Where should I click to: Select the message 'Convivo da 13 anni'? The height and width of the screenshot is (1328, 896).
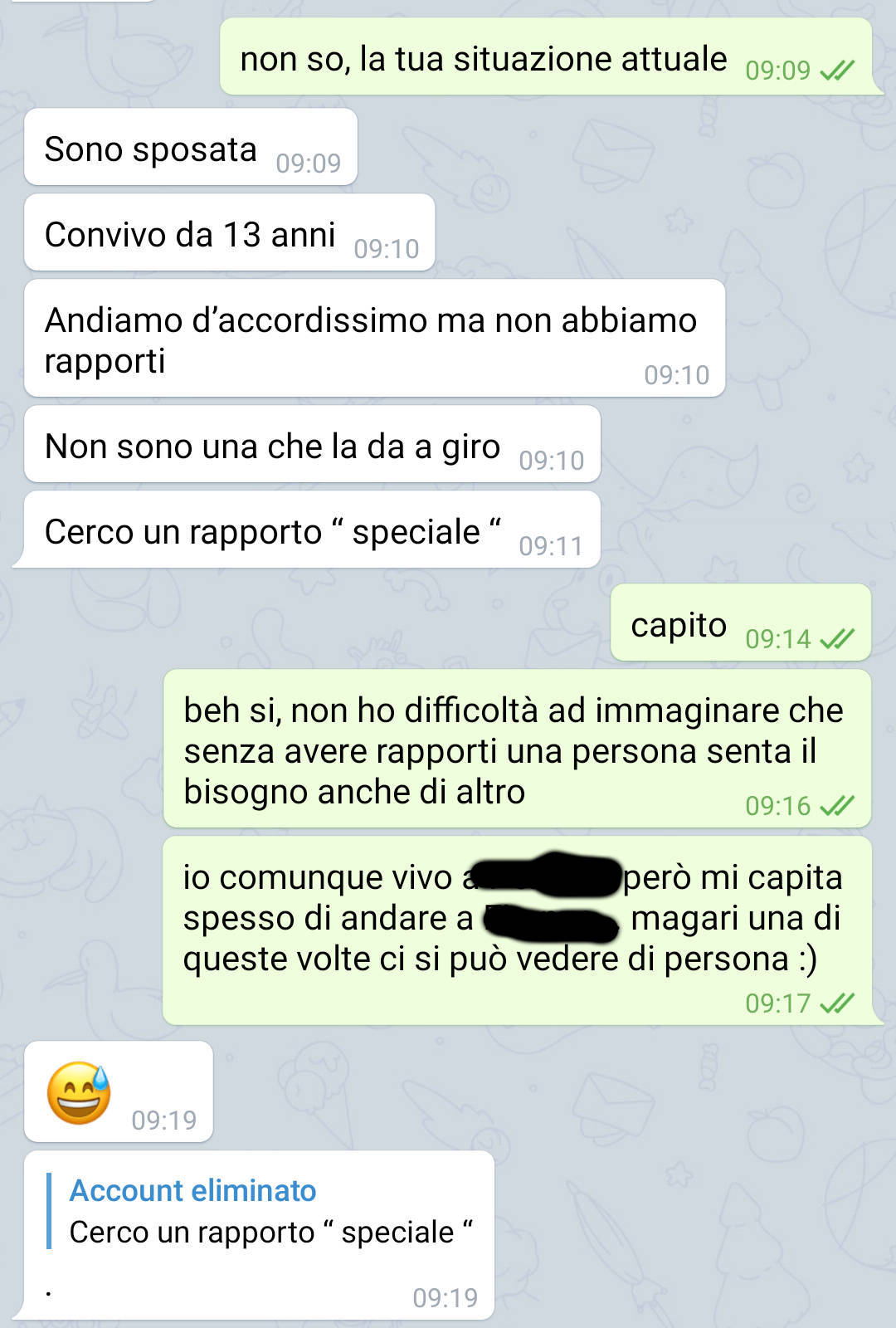pos(230,232)
